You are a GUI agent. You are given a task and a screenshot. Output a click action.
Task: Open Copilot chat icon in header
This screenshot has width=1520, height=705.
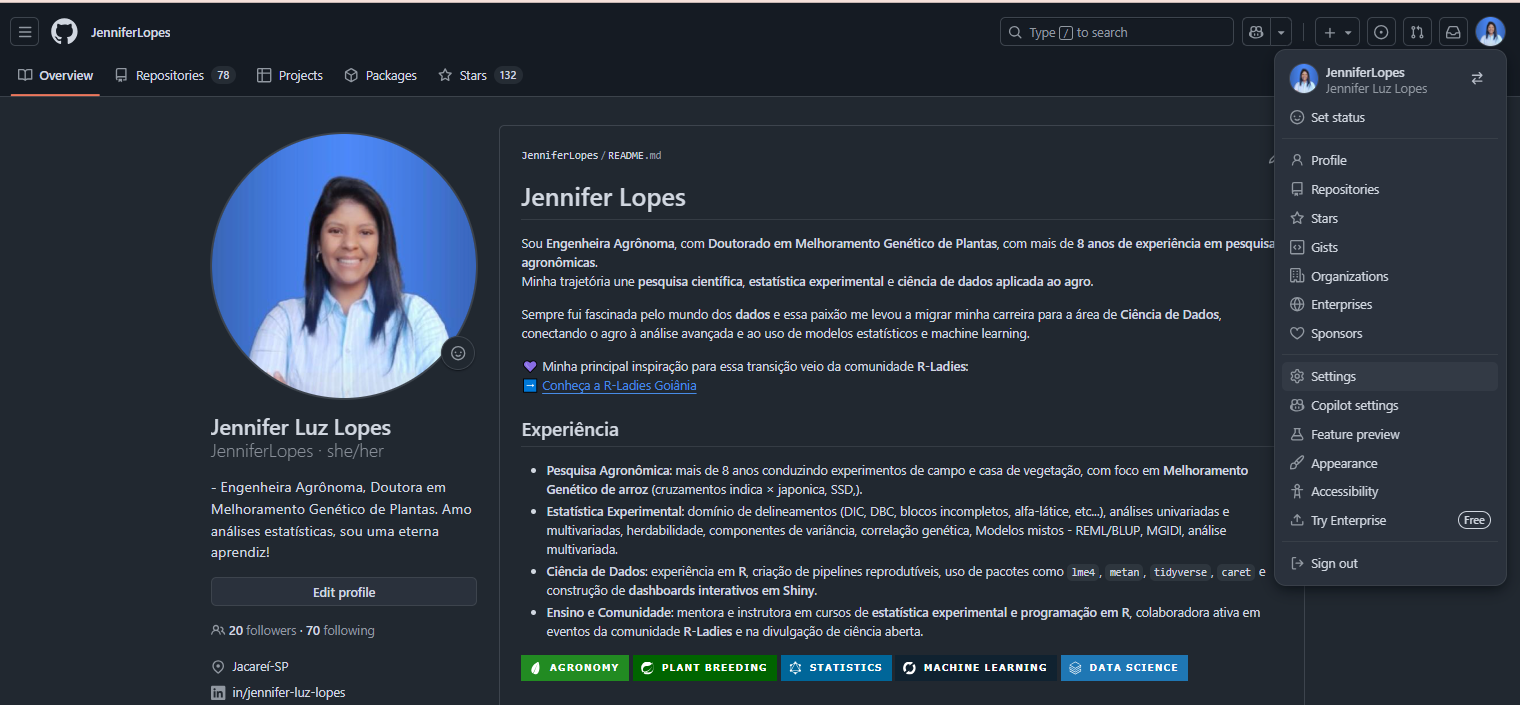1255,32
